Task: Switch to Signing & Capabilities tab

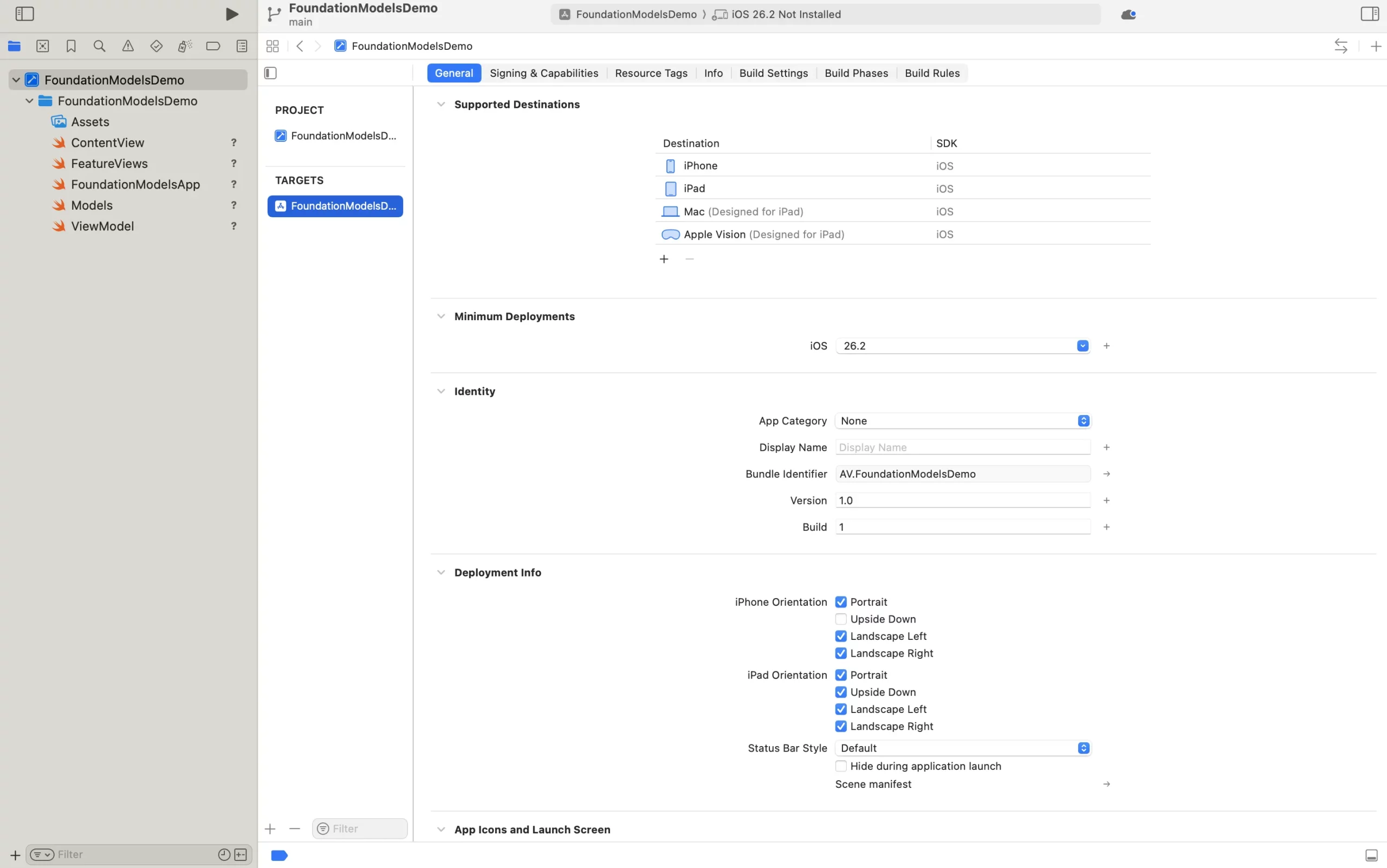Action: [x=543, y=73]
